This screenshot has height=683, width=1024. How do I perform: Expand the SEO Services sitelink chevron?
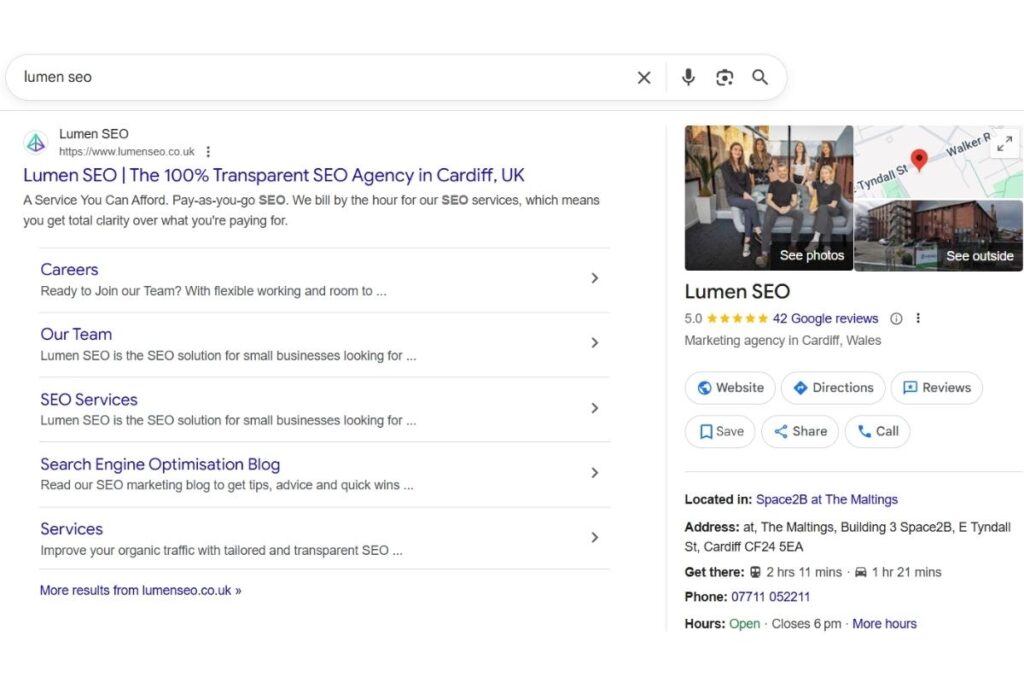pos(594,408)
